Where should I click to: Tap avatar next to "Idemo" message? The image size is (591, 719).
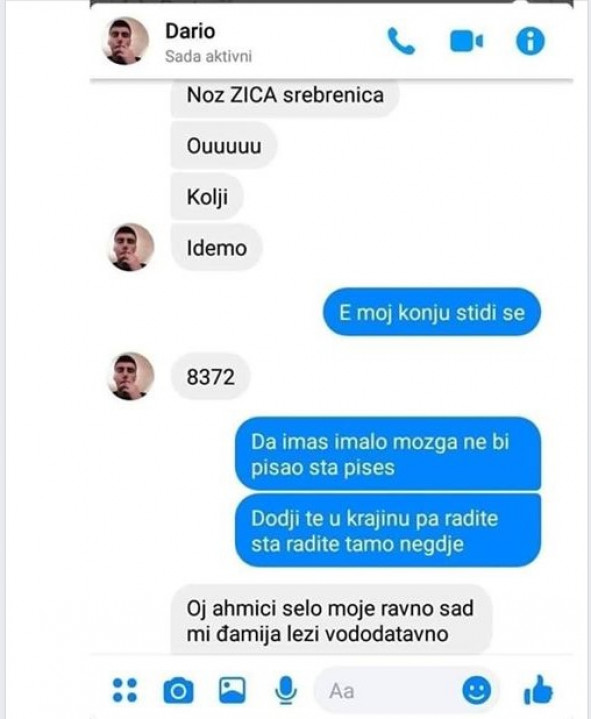(130, 248)
